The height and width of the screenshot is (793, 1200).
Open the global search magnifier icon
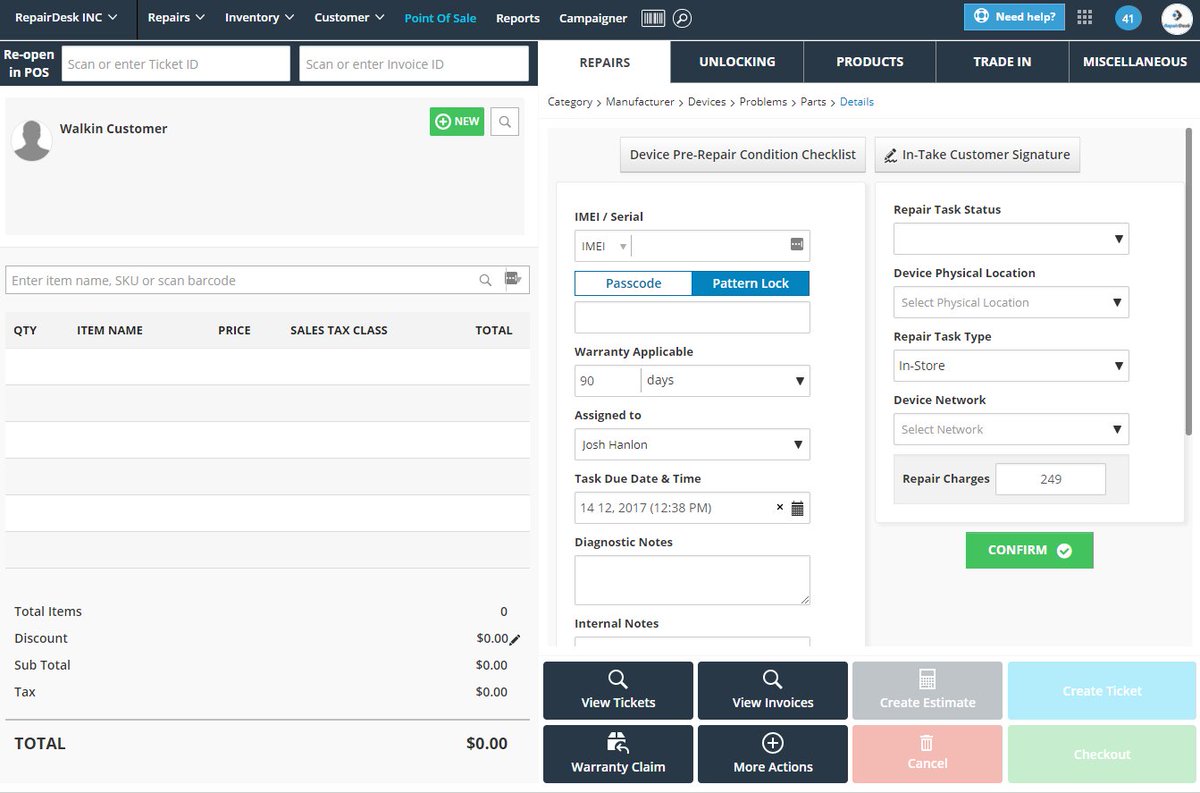[681, 18]
